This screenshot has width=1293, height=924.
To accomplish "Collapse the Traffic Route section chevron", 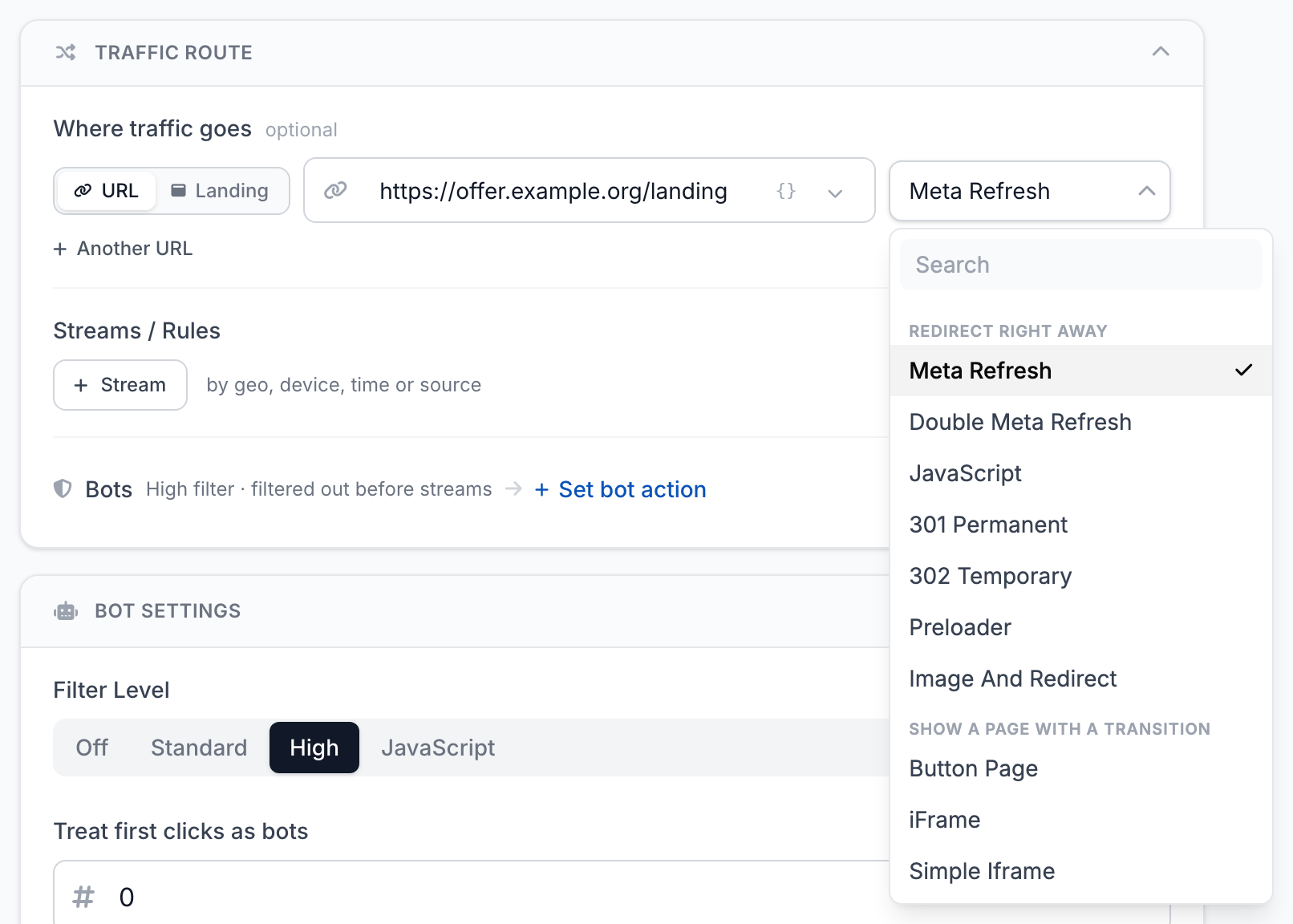I will (x=1160, y=51).
